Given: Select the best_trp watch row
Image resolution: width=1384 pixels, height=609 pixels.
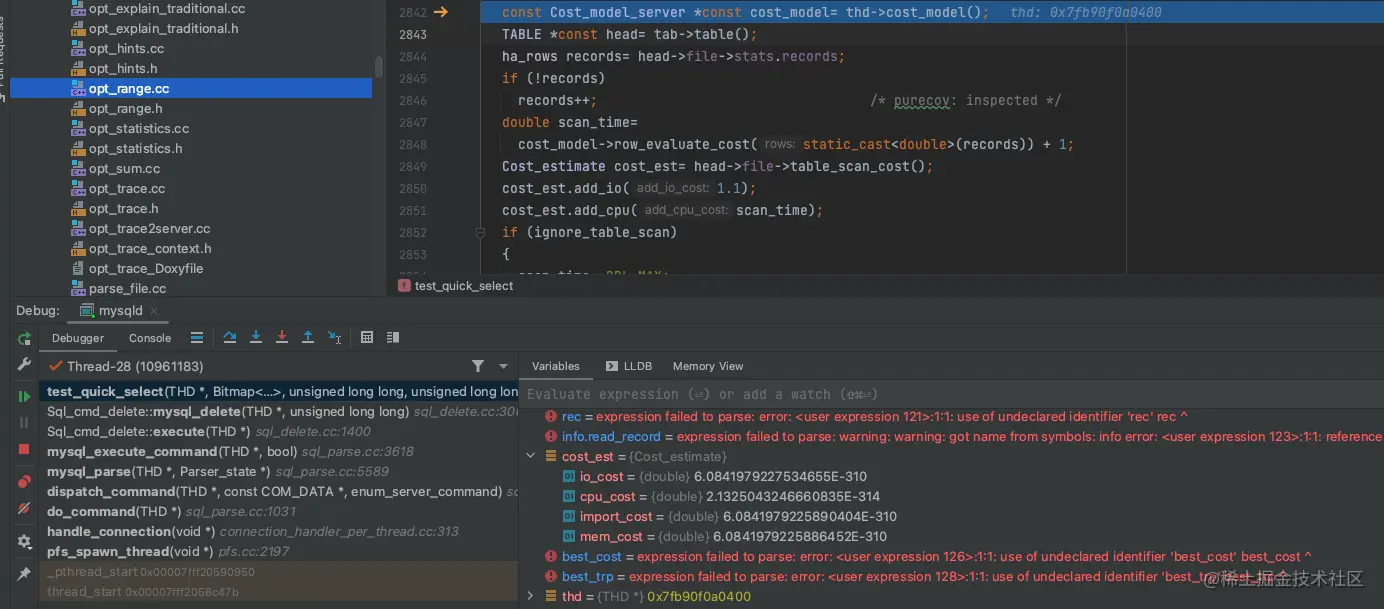Looking at the screenshot, I should click(x=951, y=576).
